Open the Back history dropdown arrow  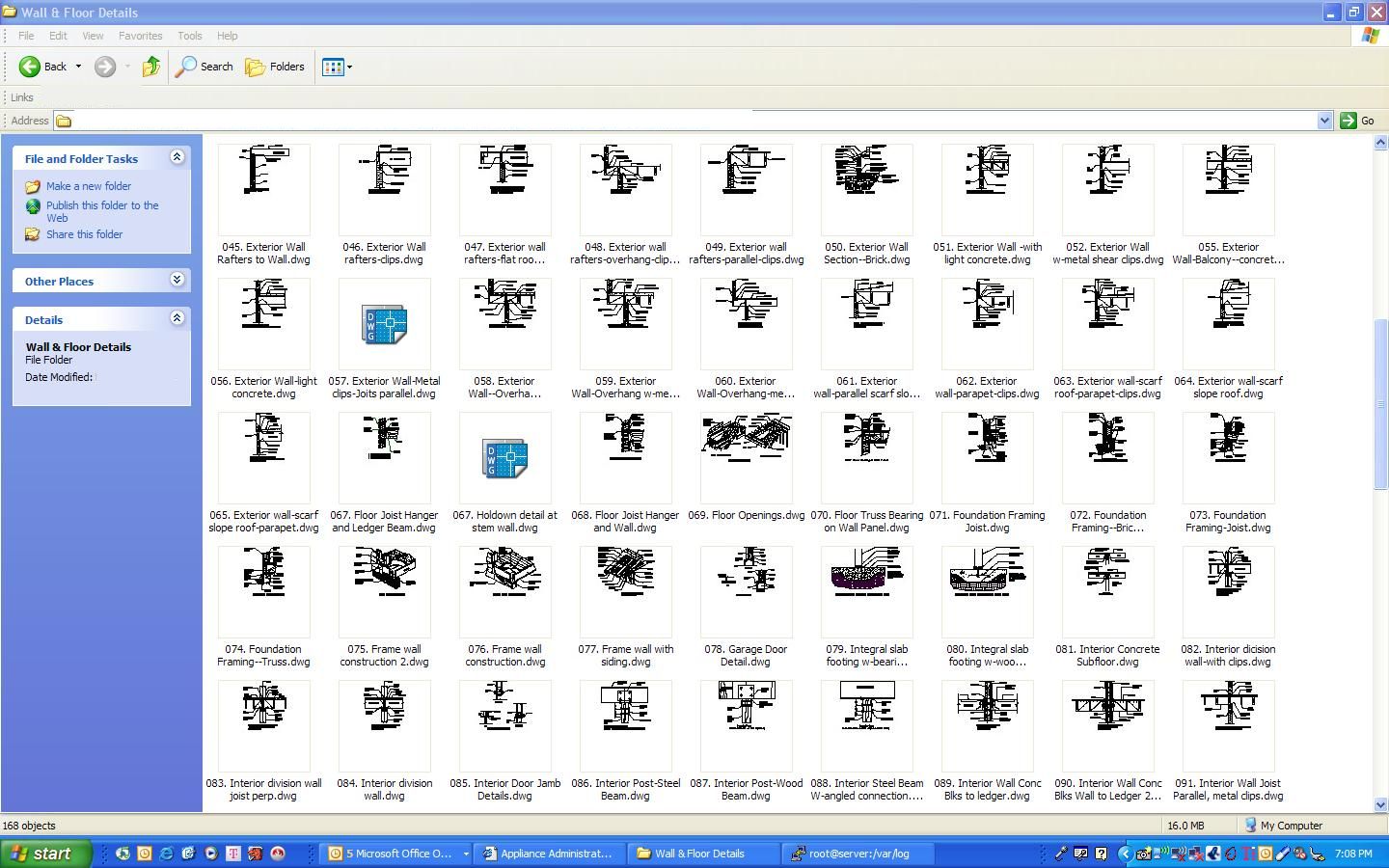78,67
